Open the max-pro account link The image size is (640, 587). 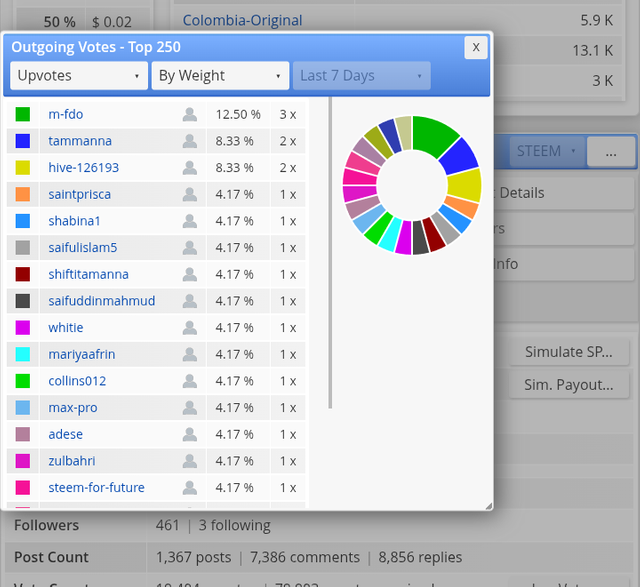click(x=73, y=408)
